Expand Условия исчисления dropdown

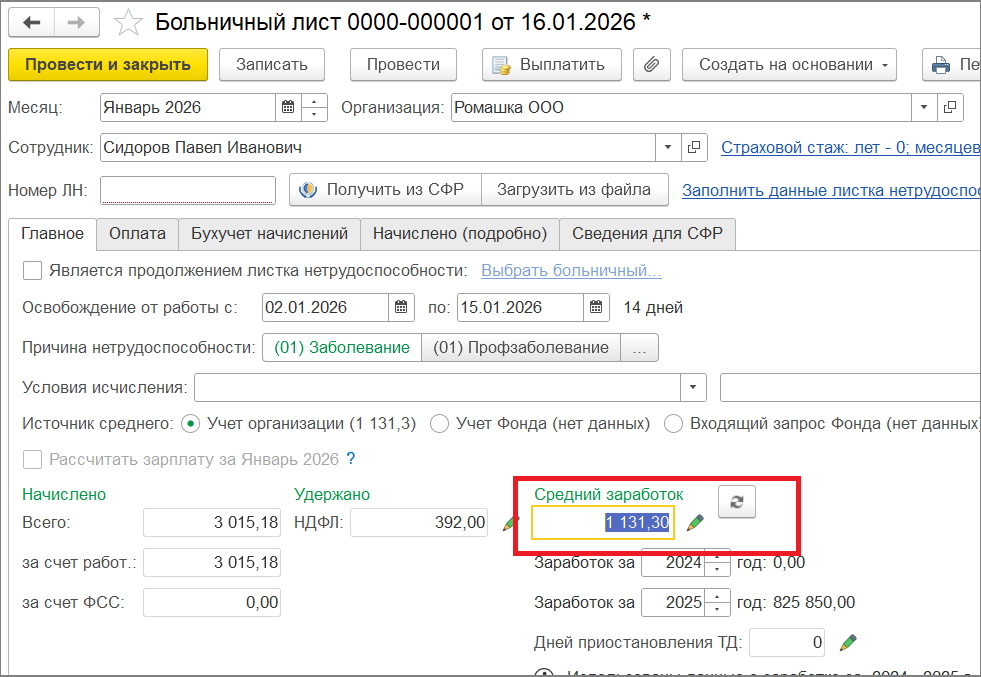(x=693, y=388)
